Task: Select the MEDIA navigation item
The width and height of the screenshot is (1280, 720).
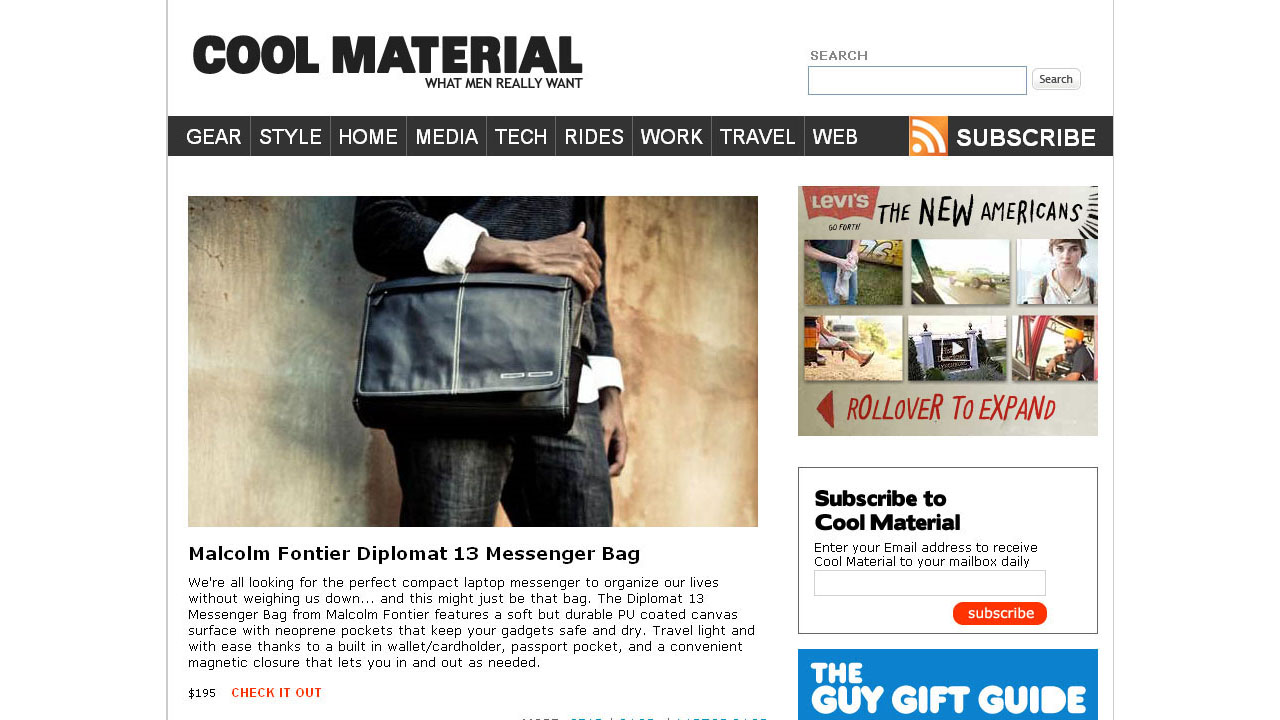Action: (446, 137)
